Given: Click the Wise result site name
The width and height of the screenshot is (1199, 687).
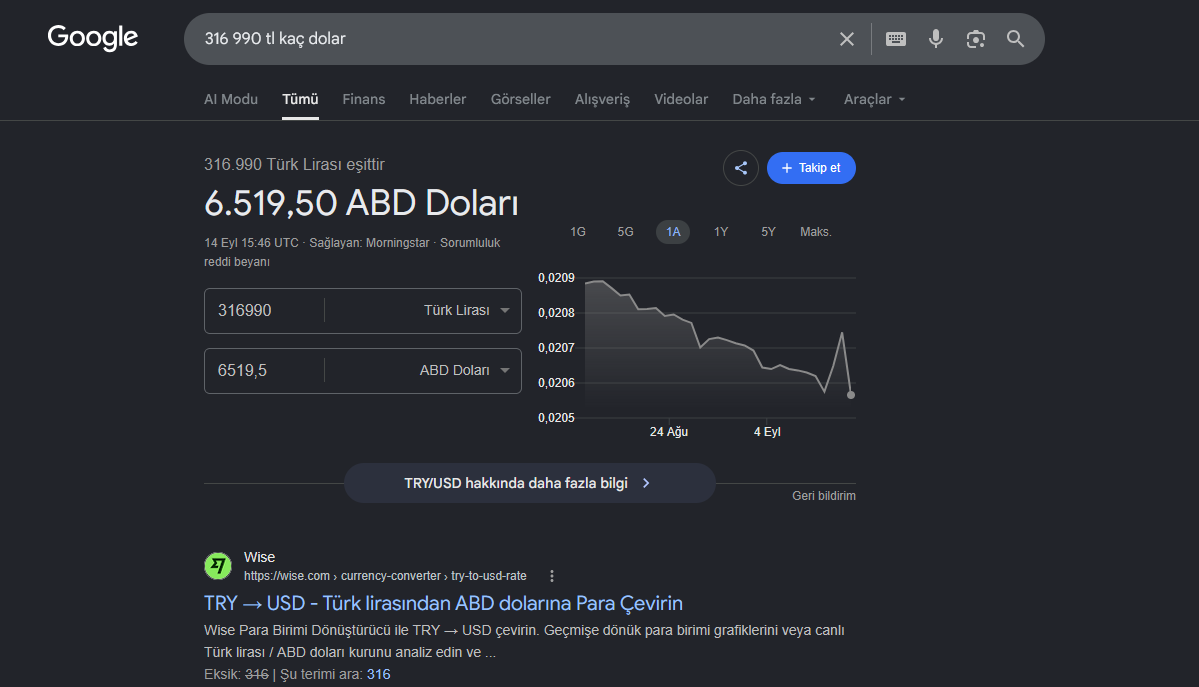Looking at the screenshot, I should (x=259, y=557).
